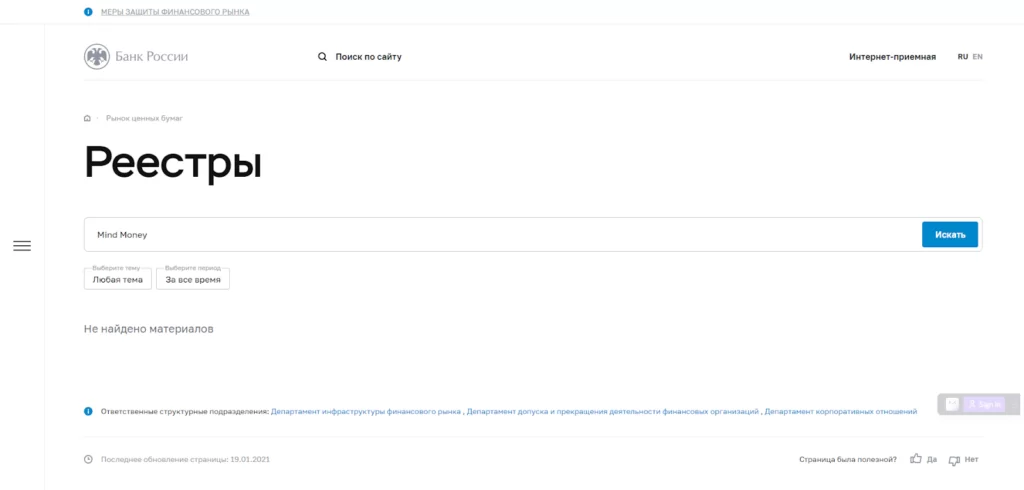Click the Не найдено материалов message

149,329
